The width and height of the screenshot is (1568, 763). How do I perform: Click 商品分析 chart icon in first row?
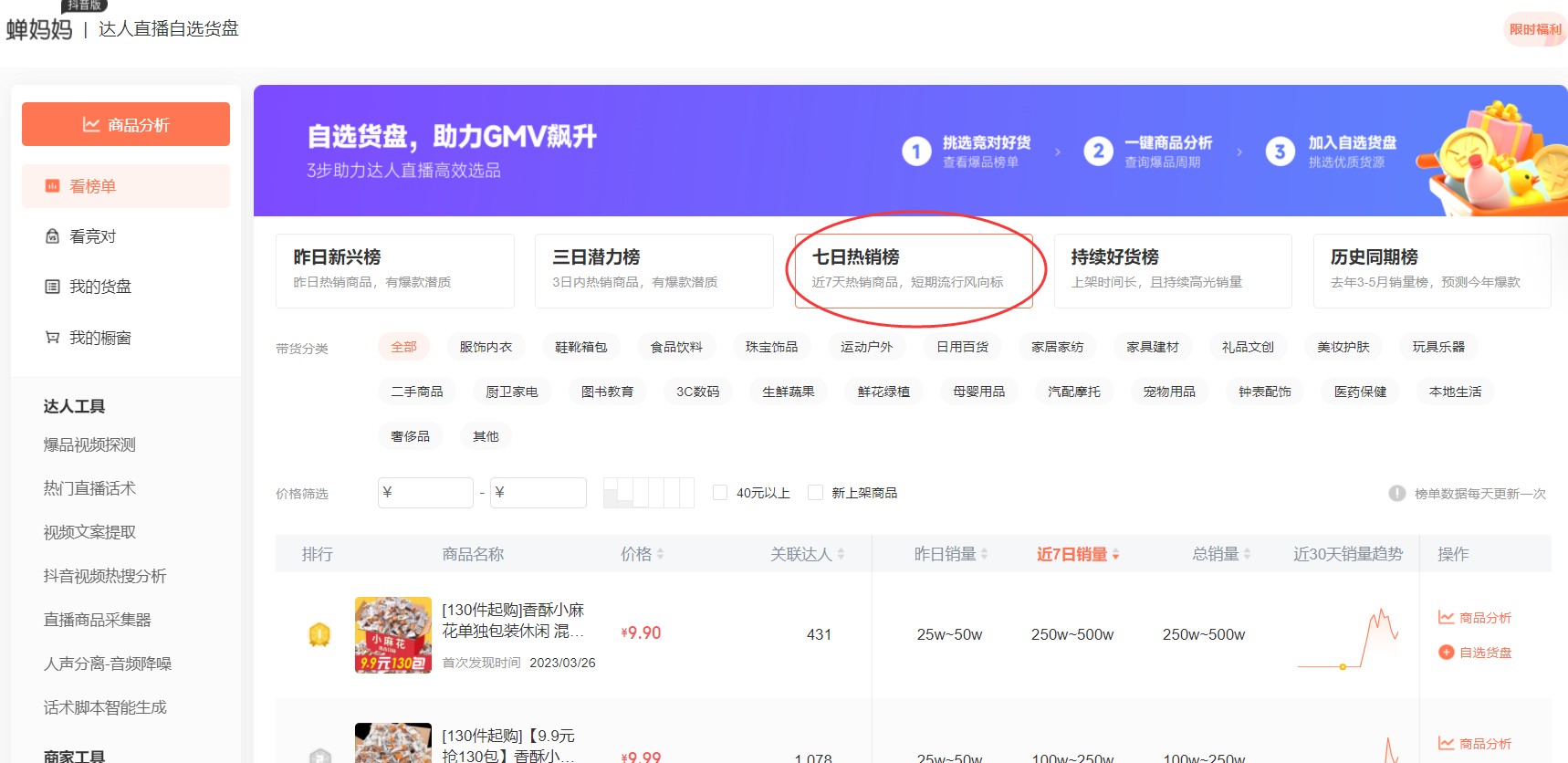coord(1446,618)
